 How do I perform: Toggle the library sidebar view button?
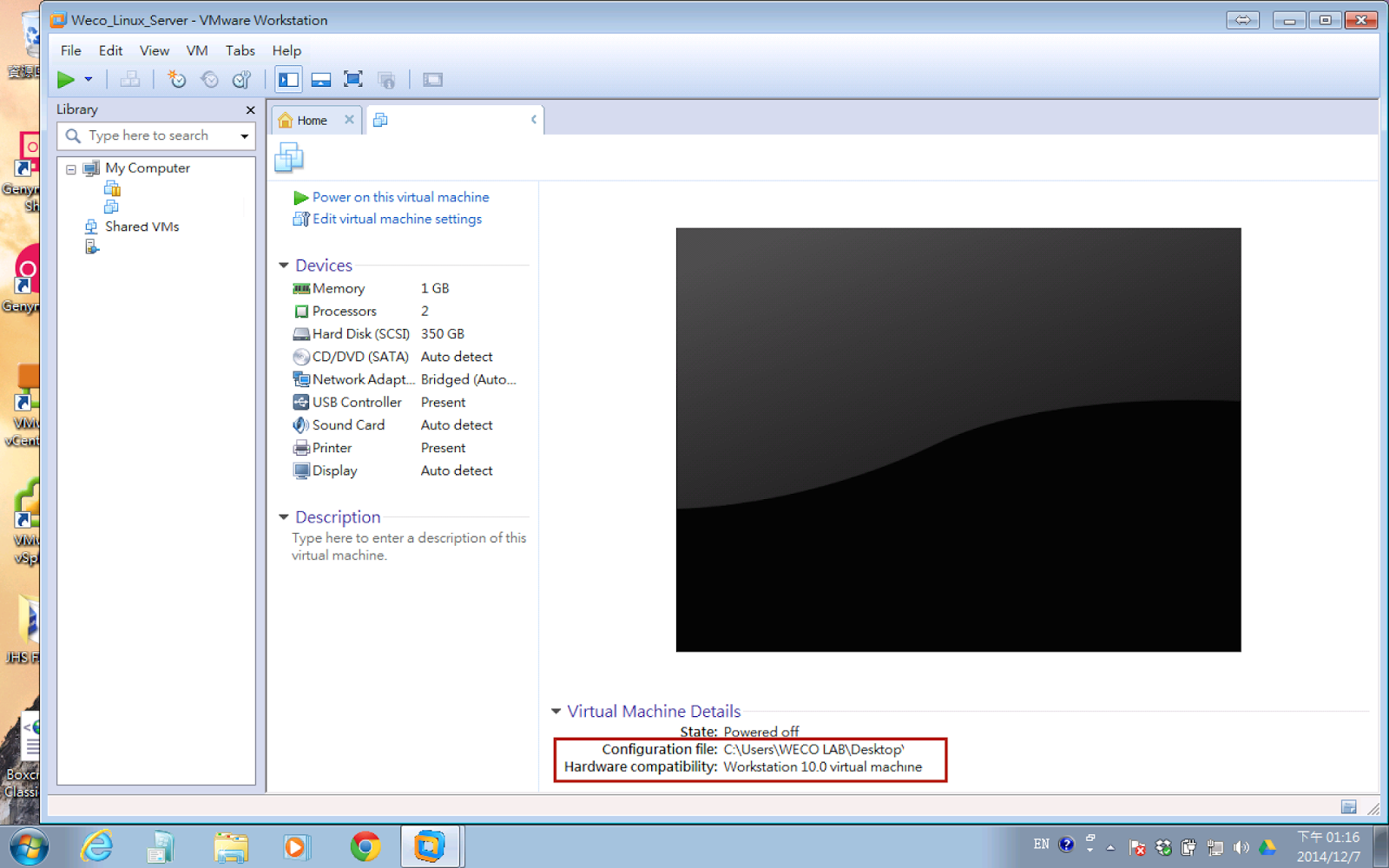[x=288, y=80]
